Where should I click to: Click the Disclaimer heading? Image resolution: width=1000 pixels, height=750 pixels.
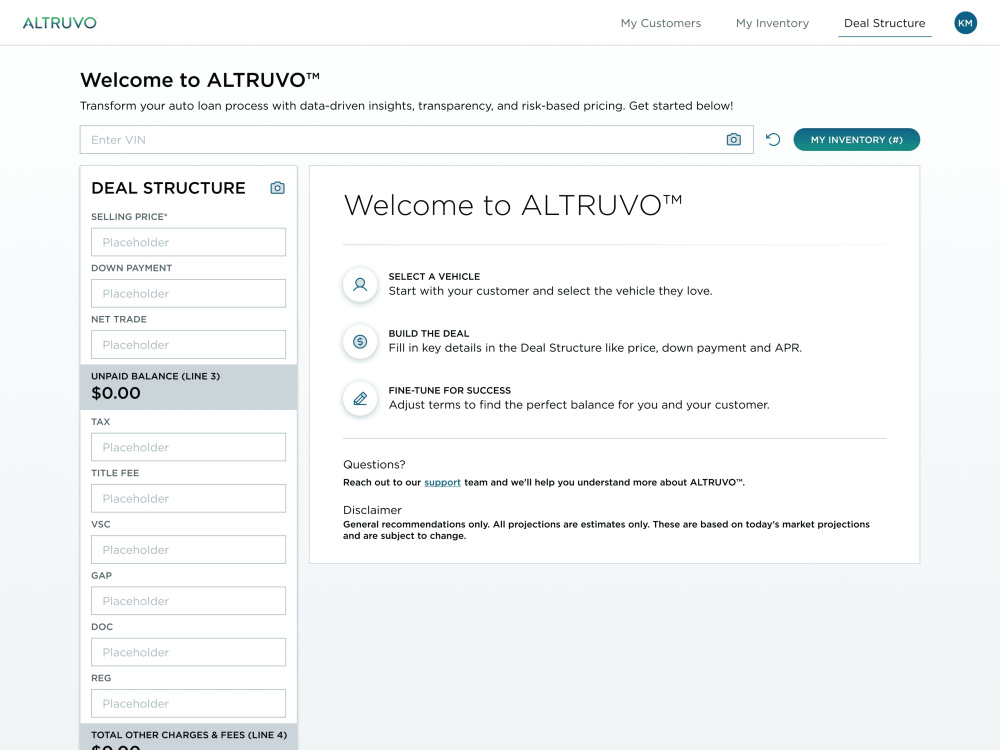(372, 510)
